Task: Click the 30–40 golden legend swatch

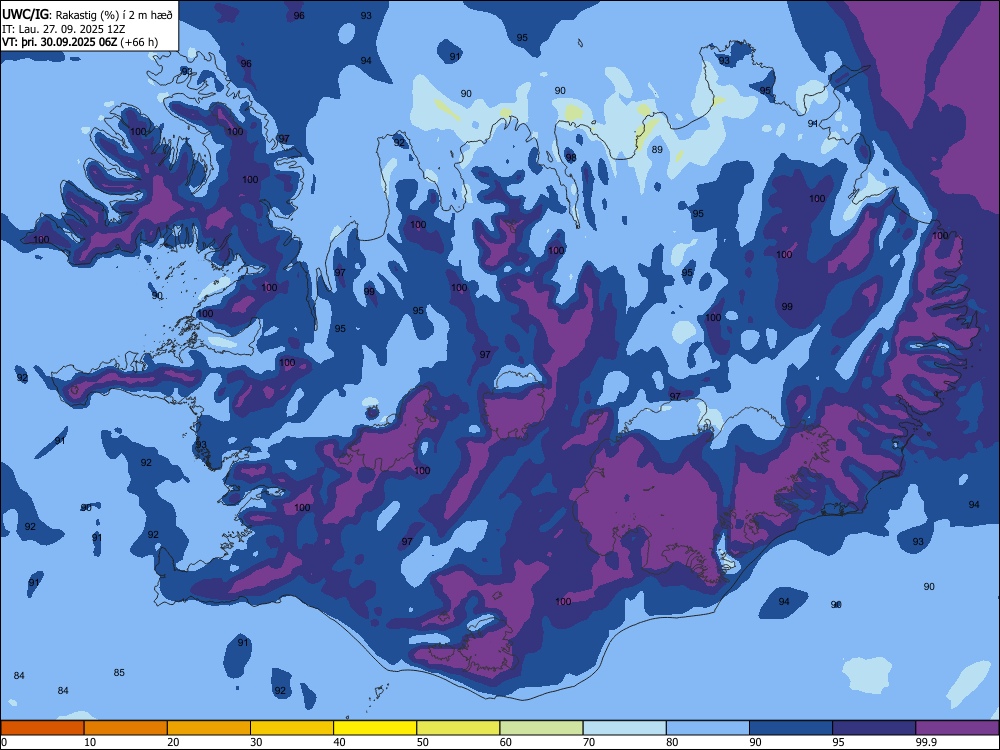Action: click(292, 728)
